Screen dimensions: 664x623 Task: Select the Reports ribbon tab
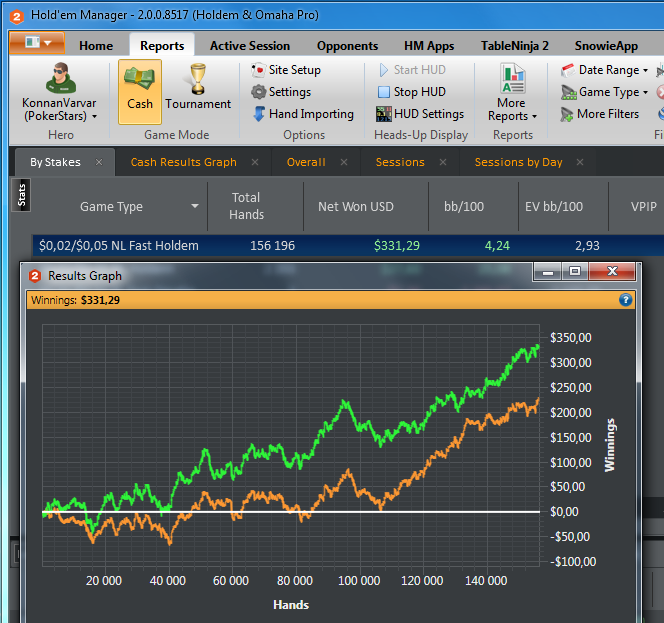pos(162,46)
